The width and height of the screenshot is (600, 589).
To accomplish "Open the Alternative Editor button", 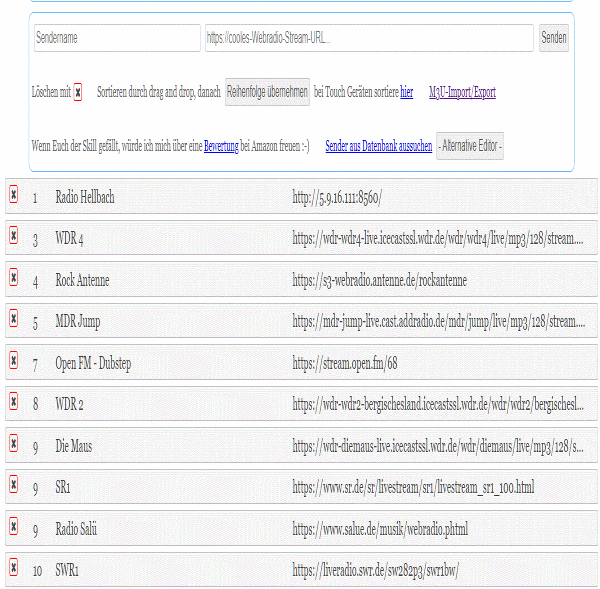I will point(470,146).
